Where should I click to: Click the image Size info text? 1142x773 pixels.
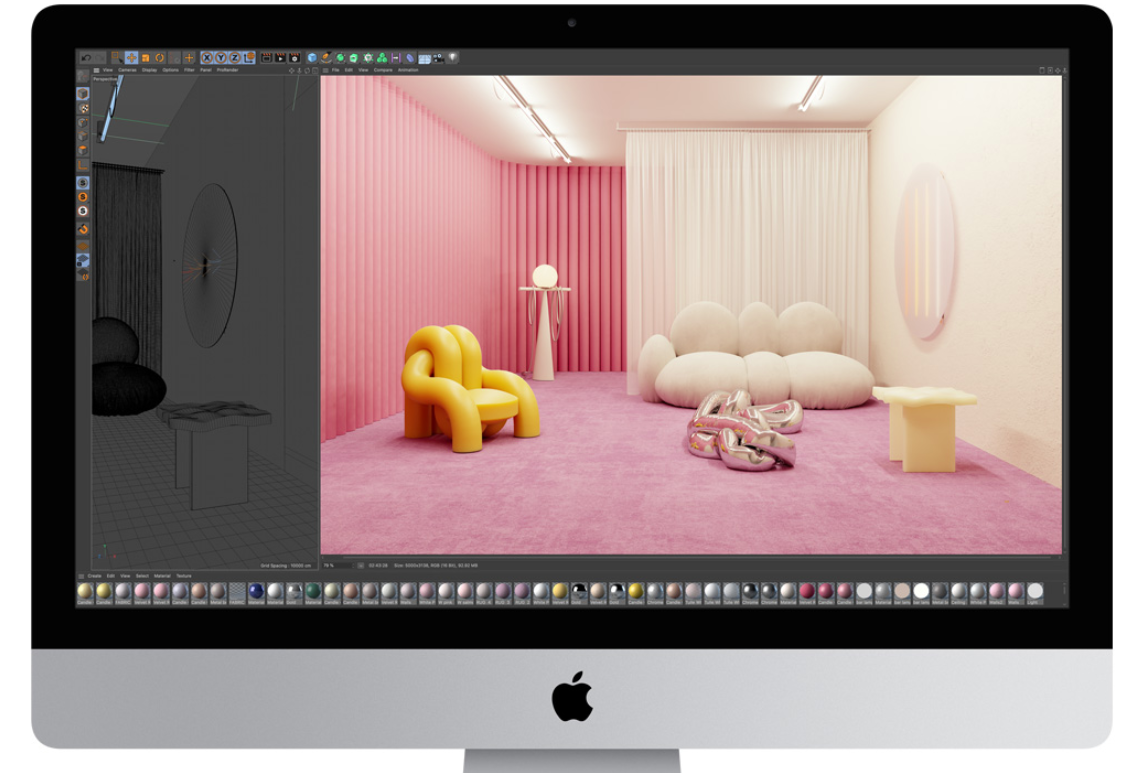pyautogui.click(x=436, y=565)
